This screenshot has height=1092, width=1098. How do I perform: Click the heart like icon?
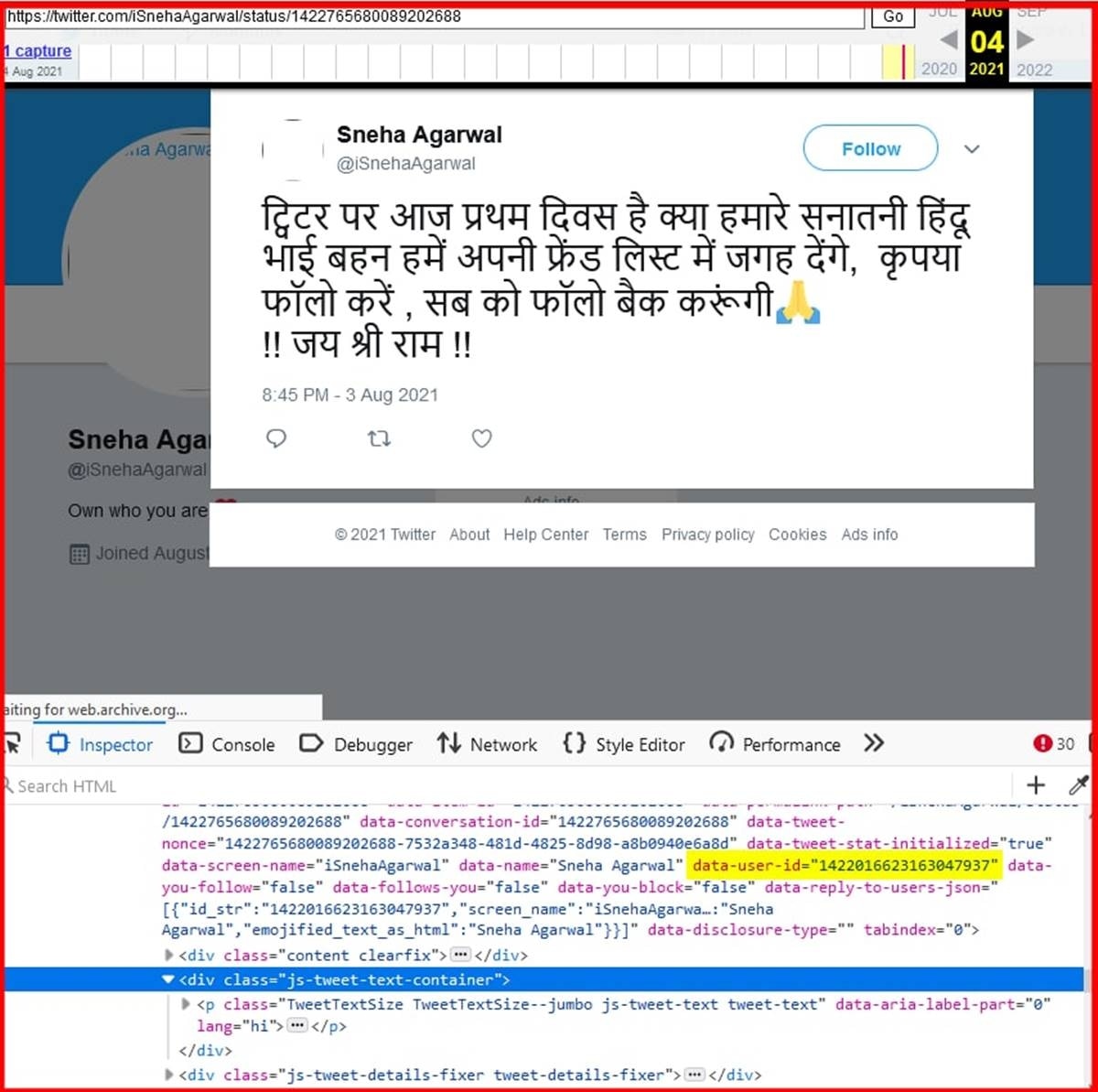[x=481, y=438]
